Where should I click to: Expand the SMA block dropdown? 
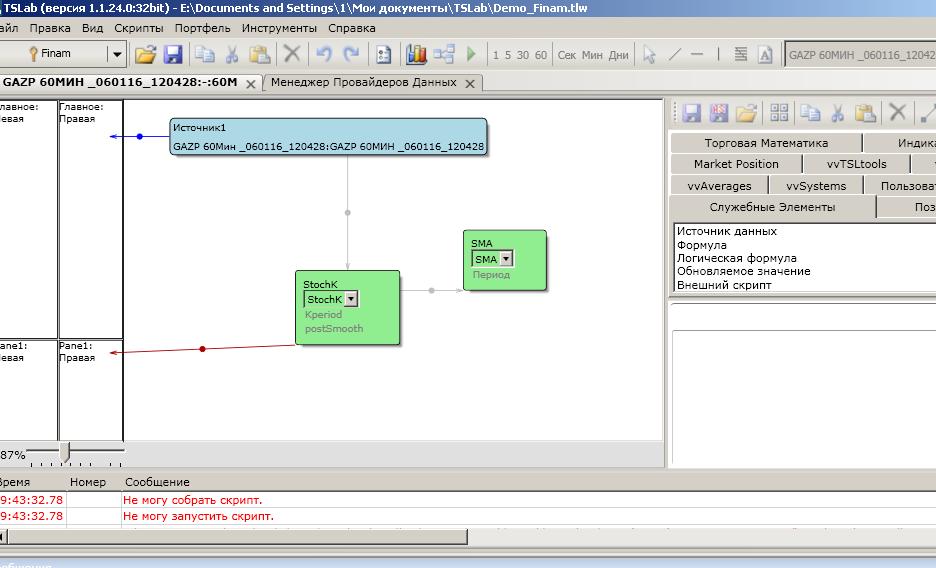click(506, 259)
